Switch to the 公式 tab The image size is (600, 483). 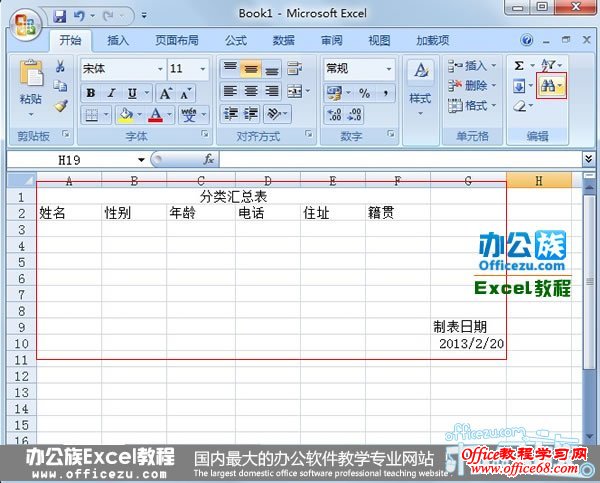coord(236,41)
